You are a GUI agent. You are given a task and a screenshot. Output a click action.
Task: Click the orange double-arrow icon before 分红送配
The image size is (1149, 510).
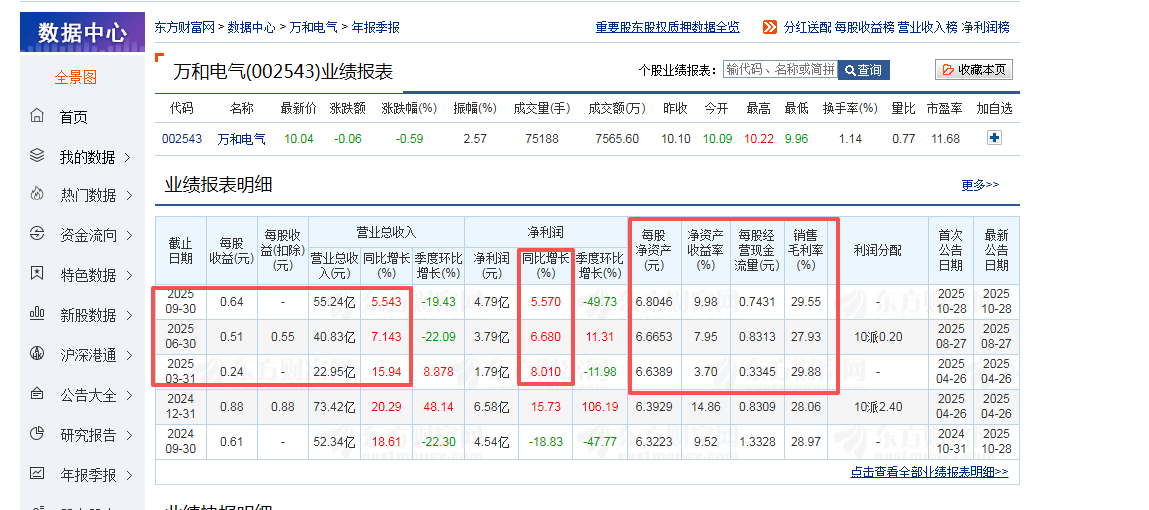click(769, 28)
